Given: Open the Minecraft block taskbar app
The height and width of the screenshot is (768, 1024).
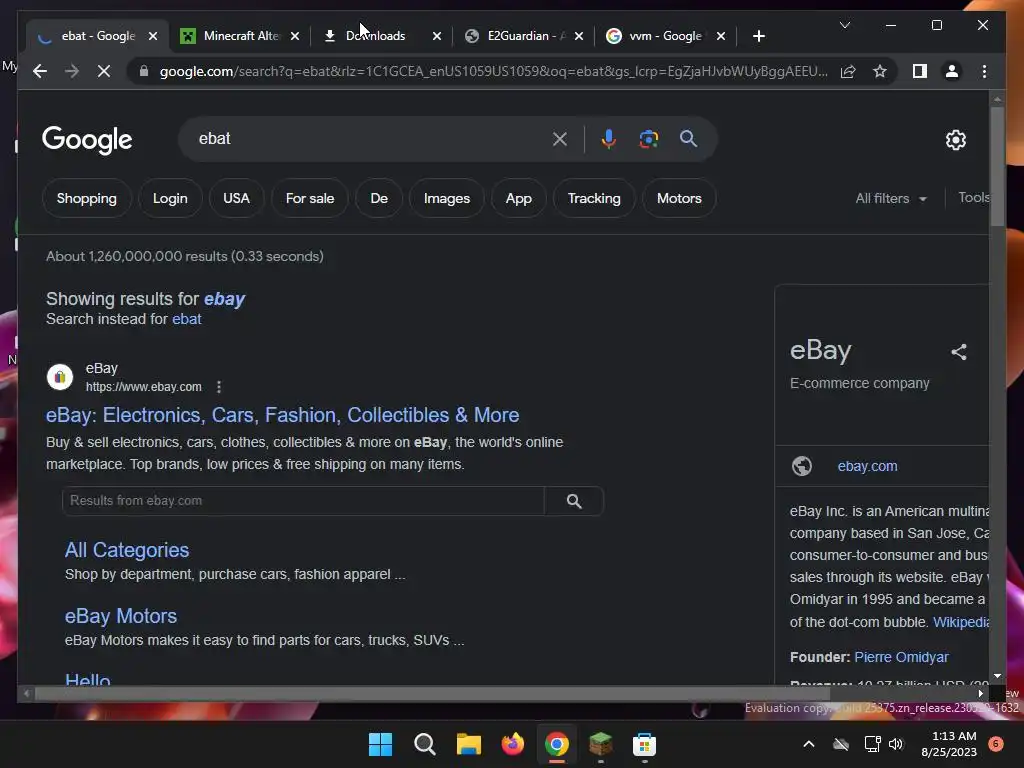Looking at the screenshot, I should (600, 744).
